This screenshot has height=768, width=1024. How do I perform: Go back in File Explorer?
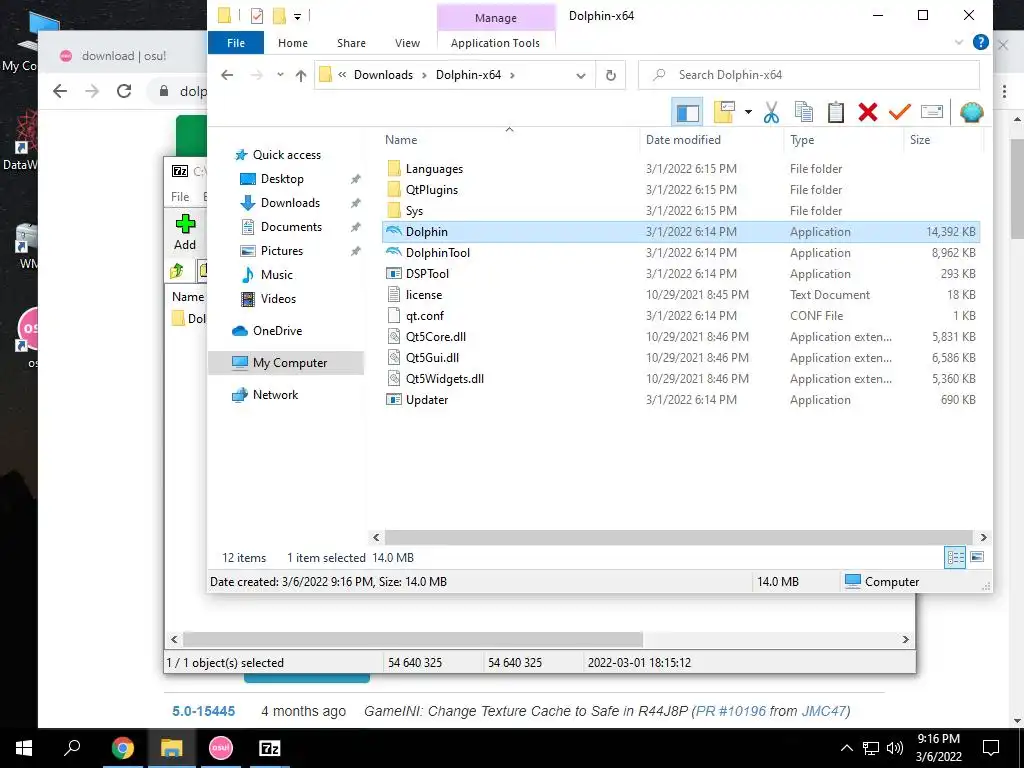(227, 75)
